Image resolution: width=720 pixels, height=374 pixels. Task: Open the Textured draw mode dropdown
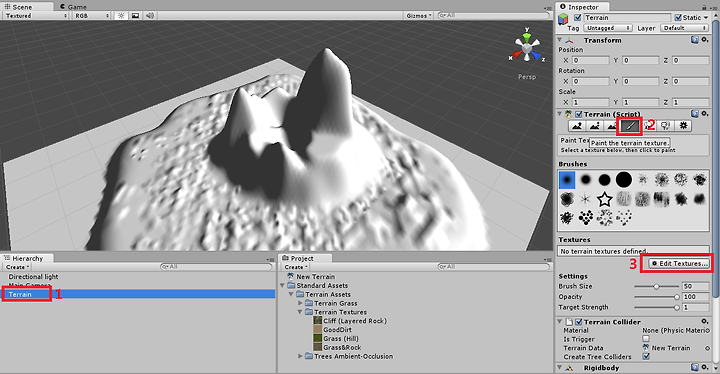(x=36, y=16)
